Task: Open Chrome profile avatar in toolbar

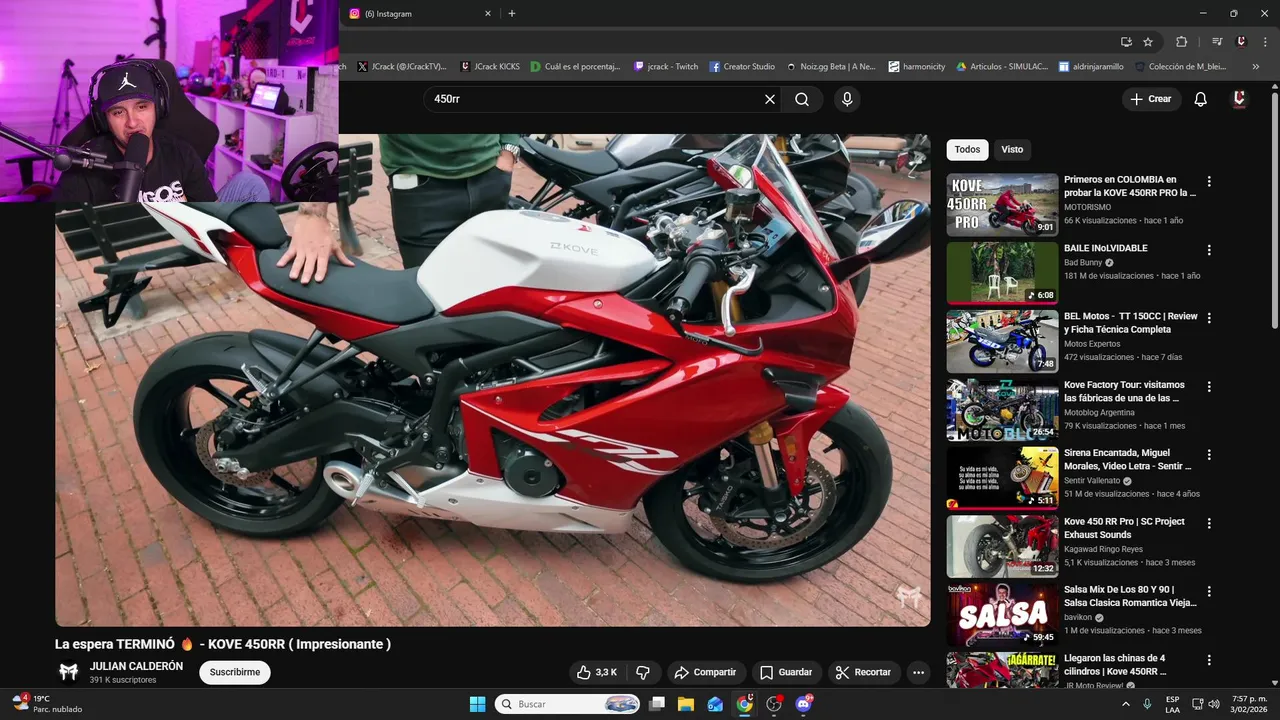Action: coord(1241,42)
